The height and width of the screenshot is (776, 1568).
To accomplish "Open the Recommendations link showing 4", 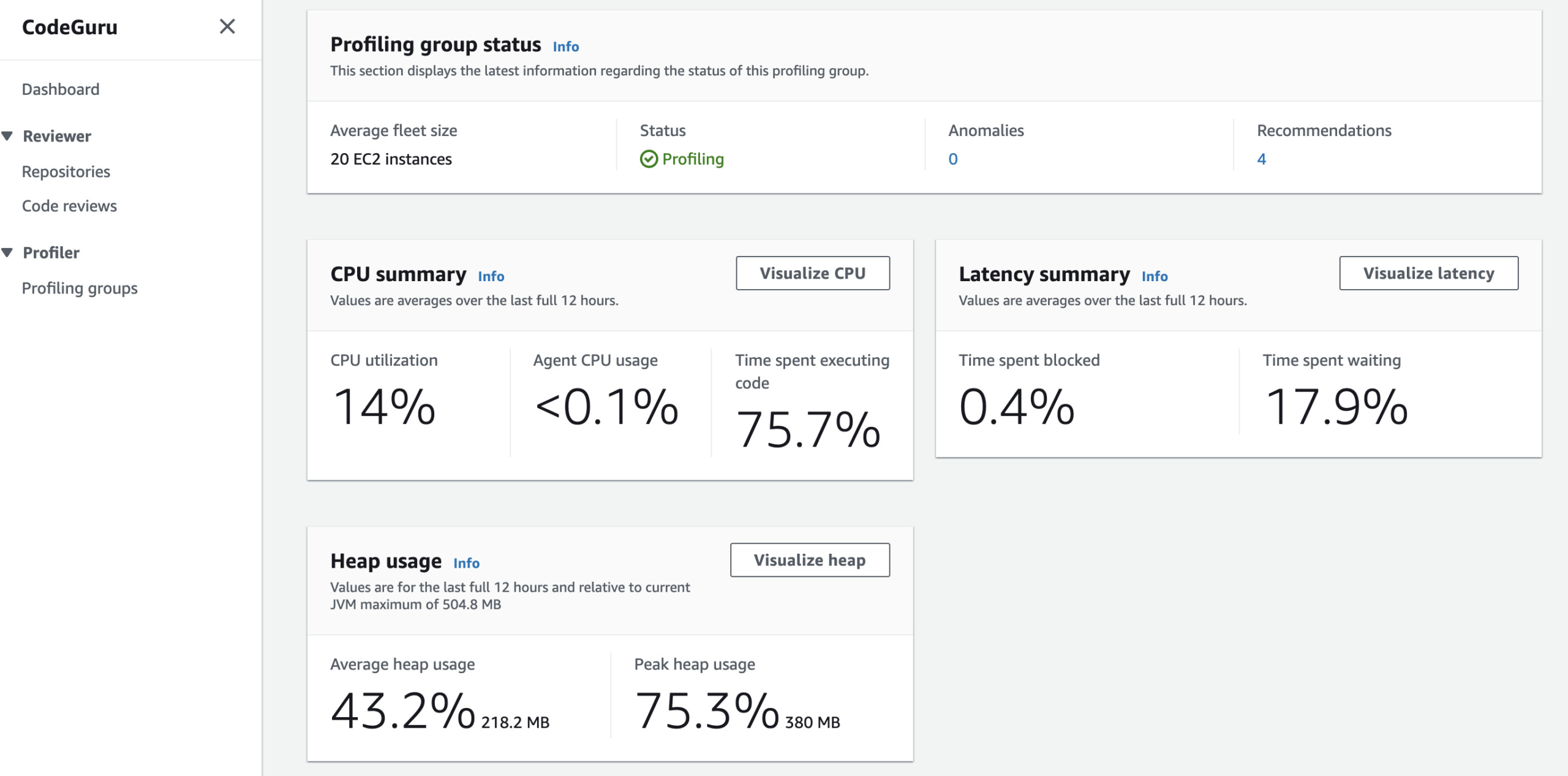I will coord(1261,159).
